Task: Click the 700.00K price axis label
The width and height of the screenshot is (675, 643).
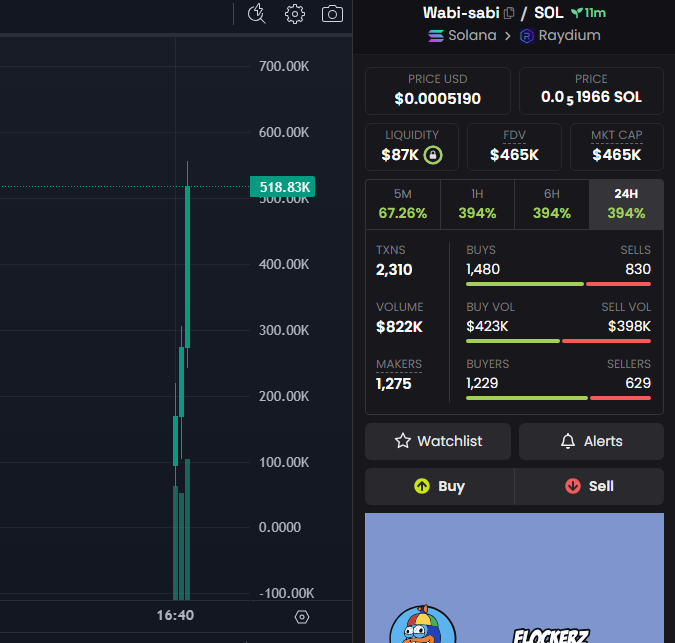Action: click(284, 66)
